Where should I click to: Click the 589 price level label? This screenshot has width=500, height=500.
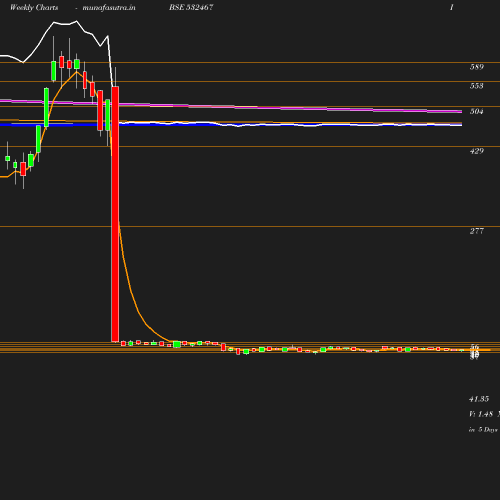pyautogui.click(x=477, y=67)
